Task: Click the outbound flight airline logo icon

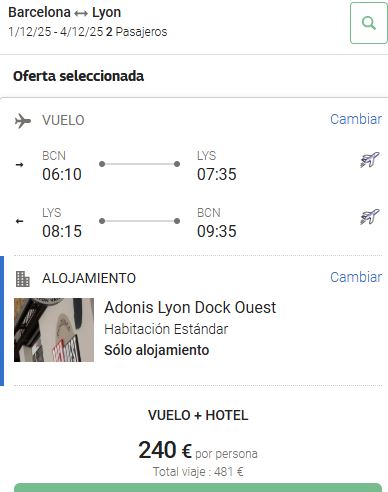Action: 370,160
